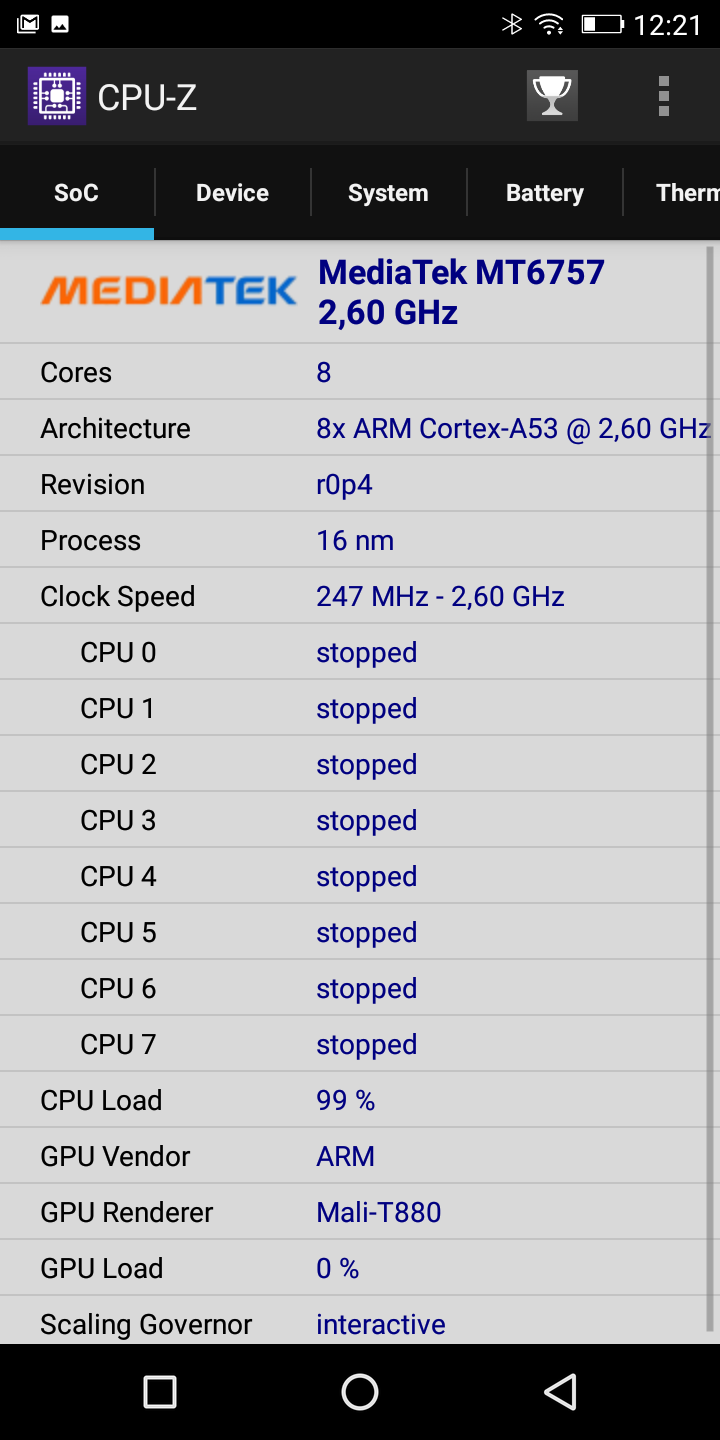Tap the Wi-Fi icon in status bar
The height and width of the screenshot is (1440, 720).
tap(549, 23)
